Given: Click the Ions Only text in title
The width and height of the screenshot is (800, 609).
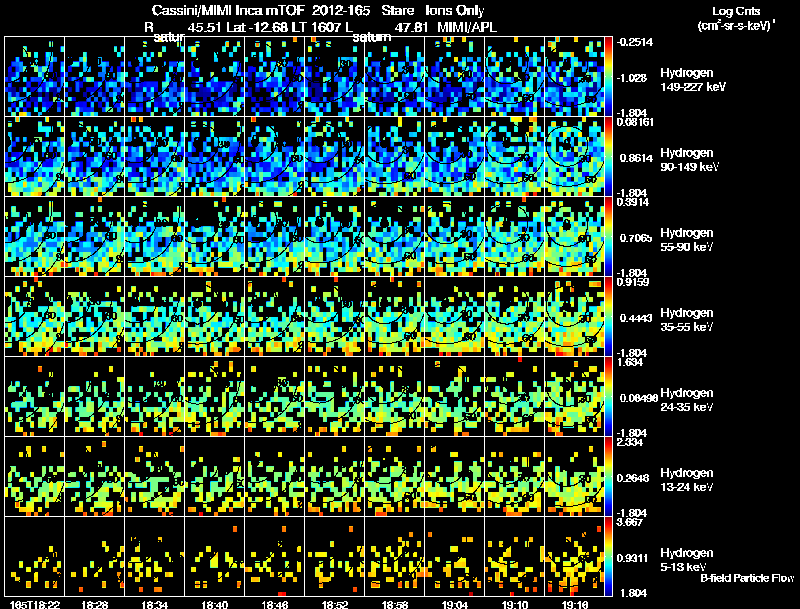Looking at the screenshot, I should coord(455,11).
